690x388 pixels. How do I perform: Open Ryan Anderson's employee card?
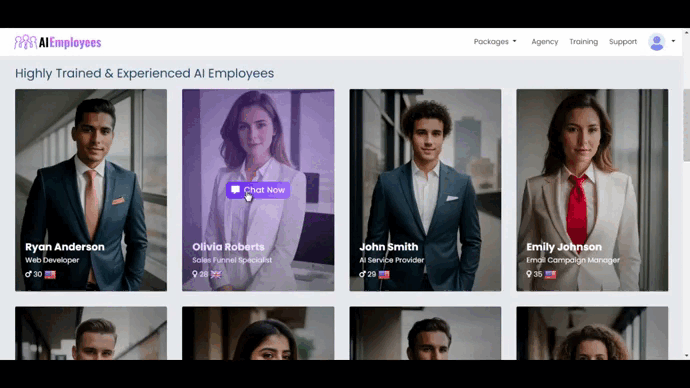[91, 190]
